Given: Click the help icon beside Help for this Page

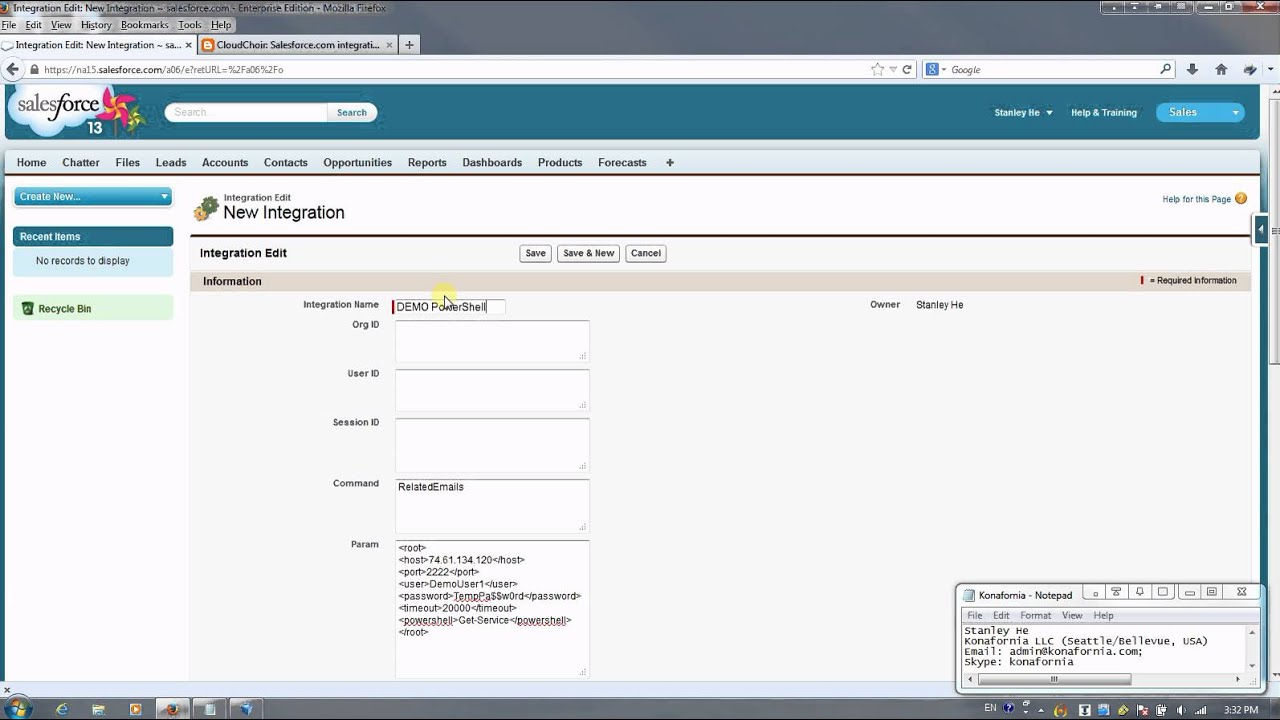Looking at the screenshot, I should [x=1241, y=199].
